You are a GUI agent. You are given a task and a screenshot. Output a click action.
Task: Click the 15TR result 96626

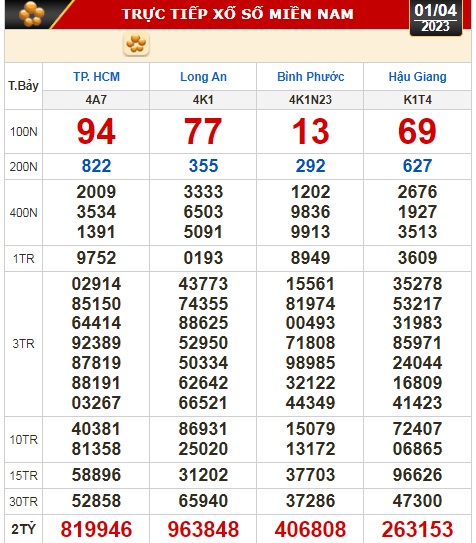pos(417,475)
